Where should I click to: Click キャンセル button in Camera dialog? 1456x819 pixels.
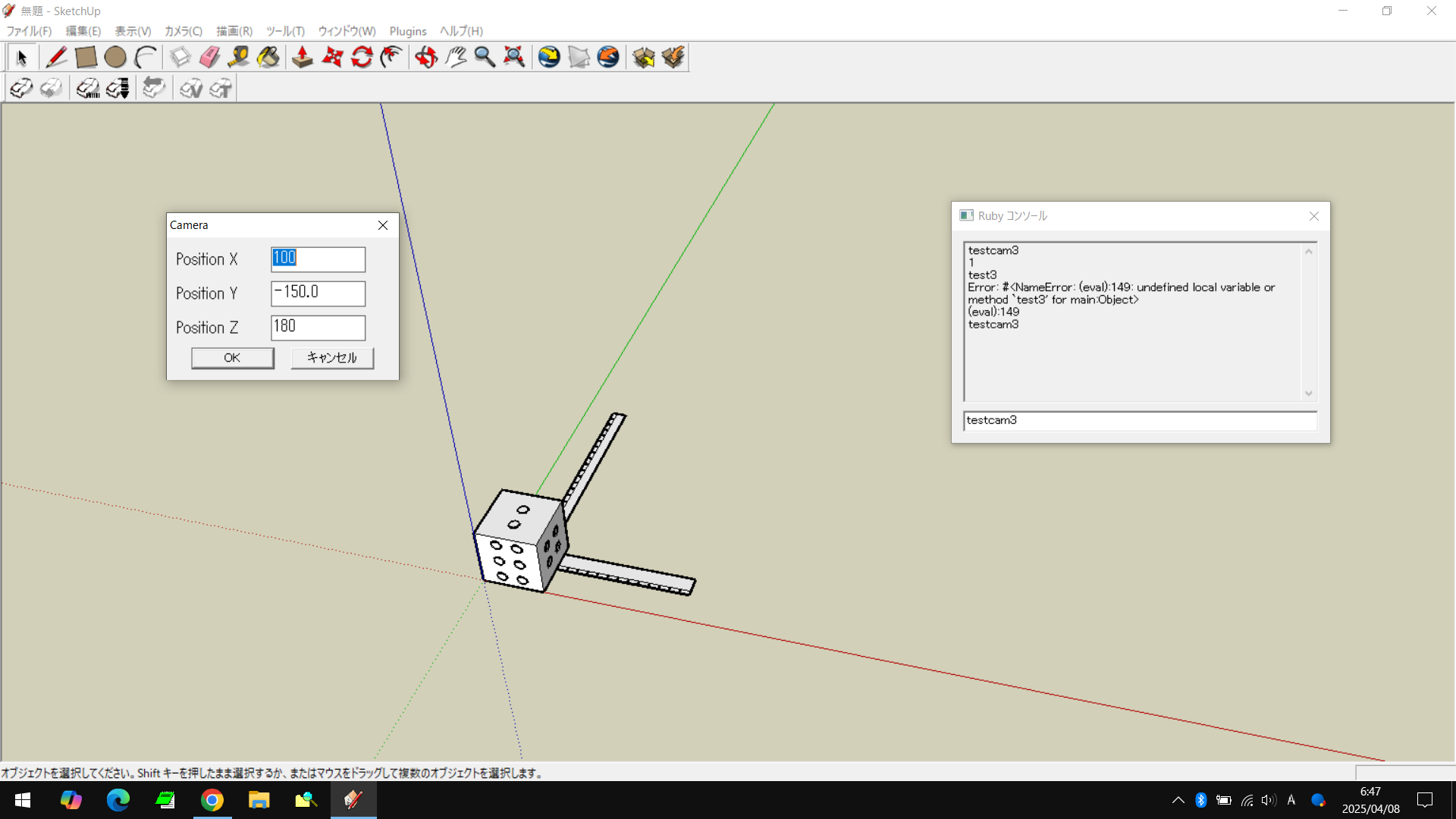tap(331, 358)
